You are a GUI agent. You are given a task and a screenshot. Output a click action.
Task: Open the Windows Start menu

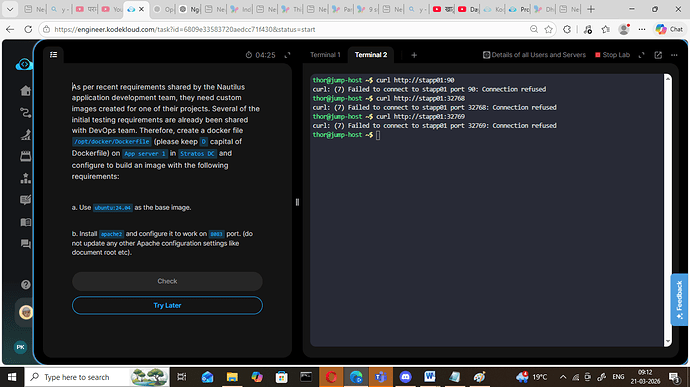click(x=12, y=377)
